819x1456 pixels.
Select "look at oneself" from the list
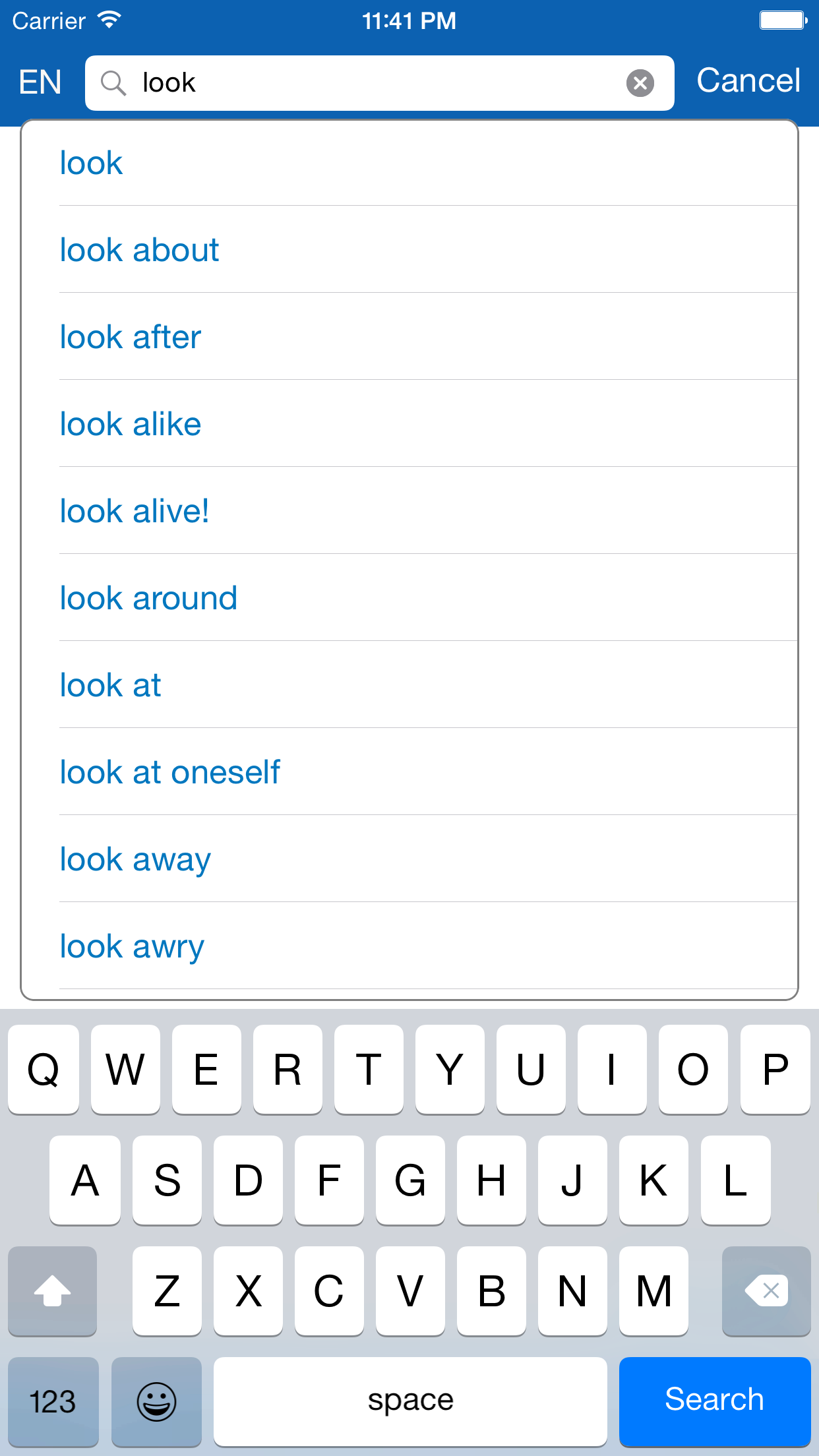click(x=170, y=772)
